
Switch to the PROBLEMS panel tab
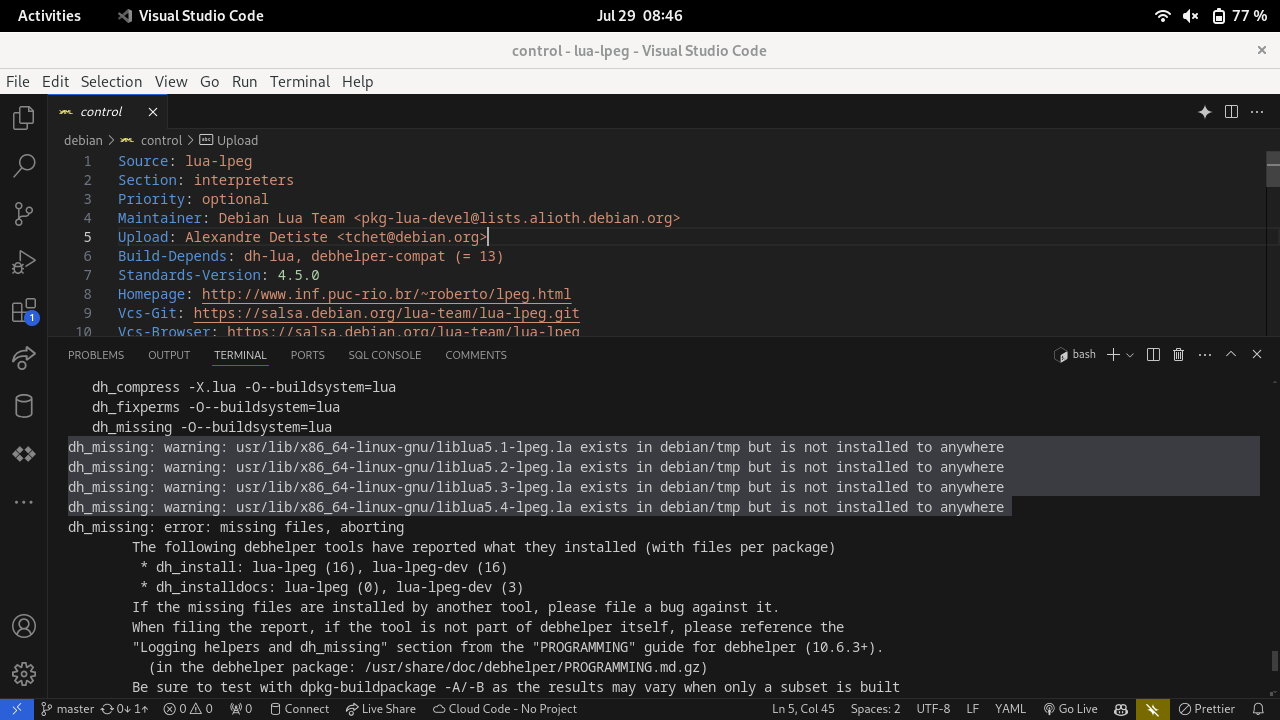click(x=96, y=355)
